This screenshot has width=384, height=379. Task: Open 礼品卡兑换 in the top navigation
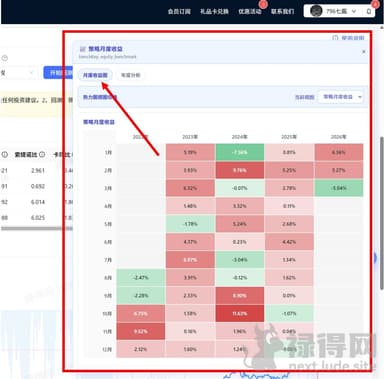point(214,11)
